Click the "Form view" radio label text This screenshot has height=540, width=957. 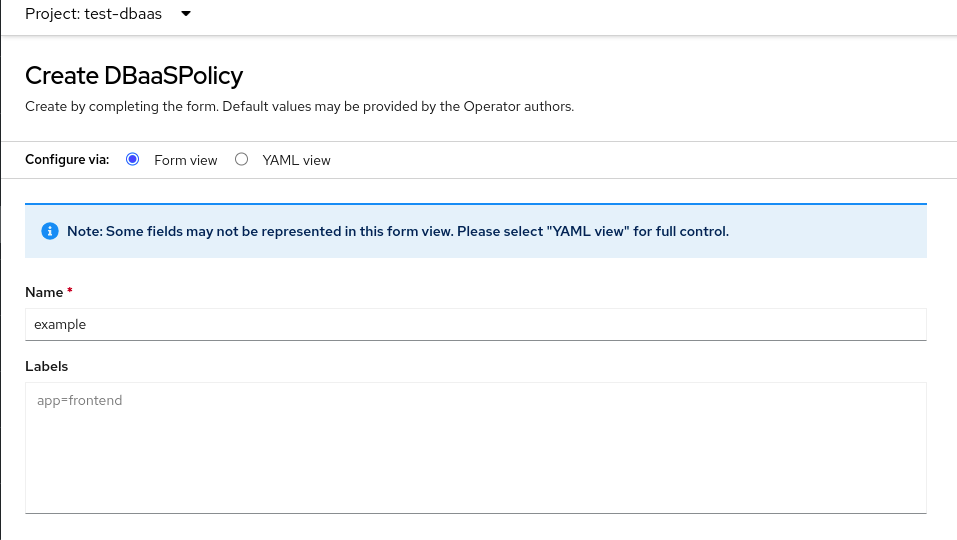click(185, 160)
